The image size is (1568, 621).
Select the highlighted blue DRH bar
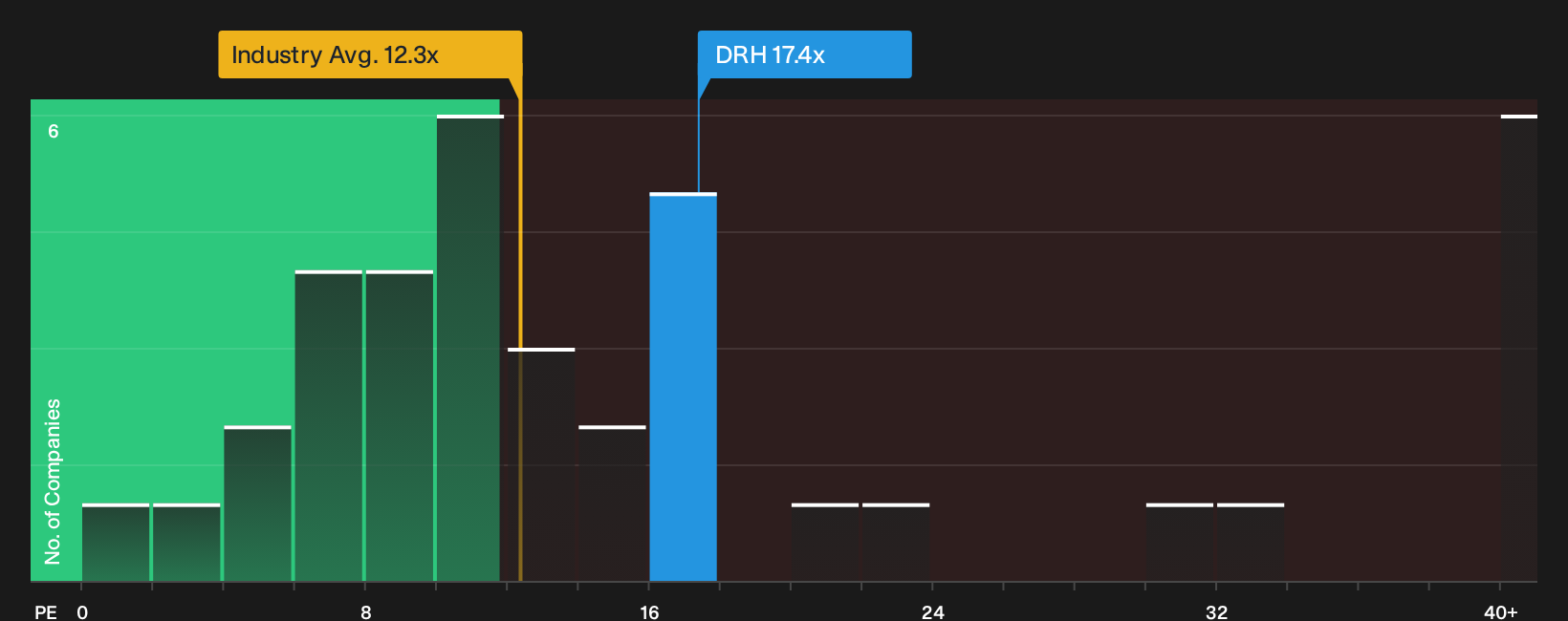click(683, 387)
